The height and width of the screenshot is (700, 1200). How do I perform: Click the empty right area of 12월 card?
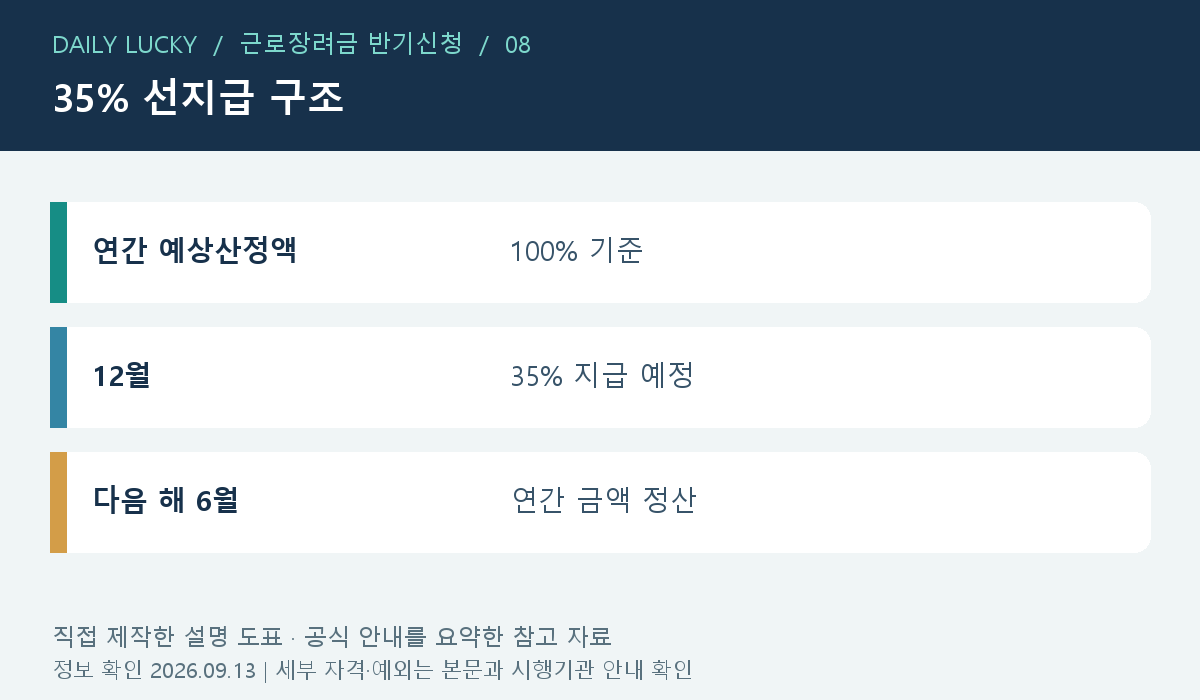click(920, 377)
